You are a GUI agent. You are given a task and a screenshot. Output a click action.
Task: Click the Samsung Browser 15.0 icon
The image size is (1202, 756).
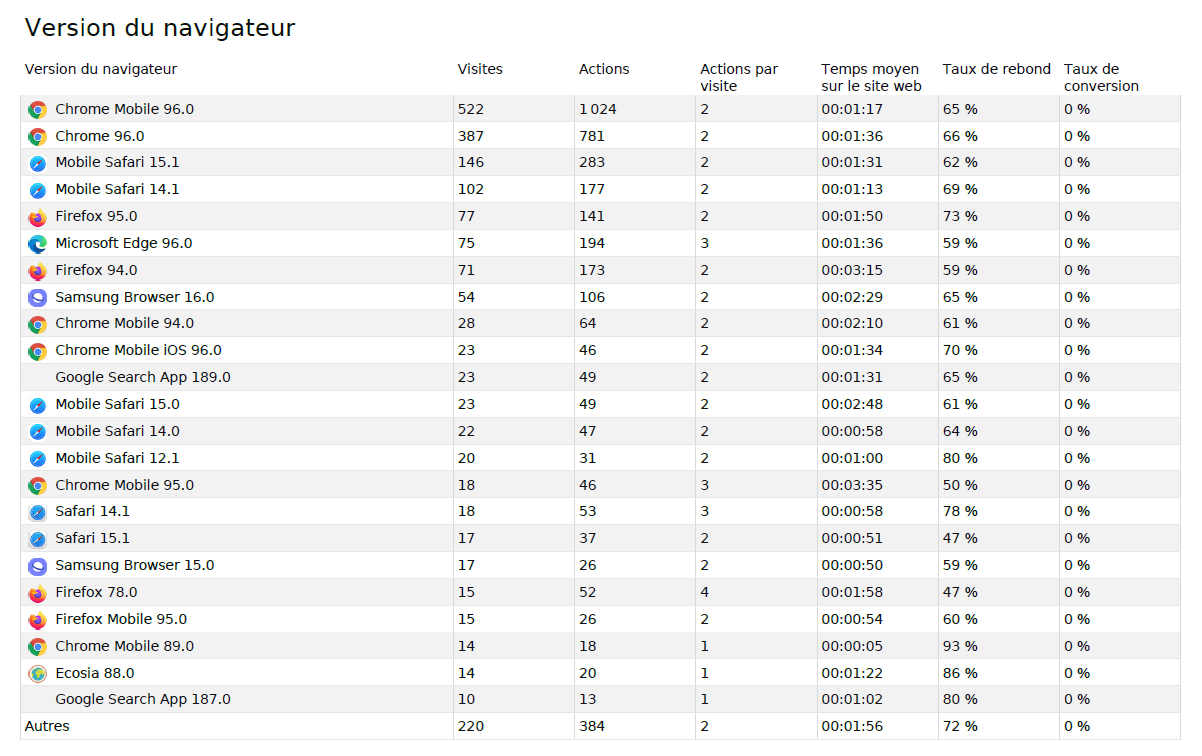(x=38, y=566)
